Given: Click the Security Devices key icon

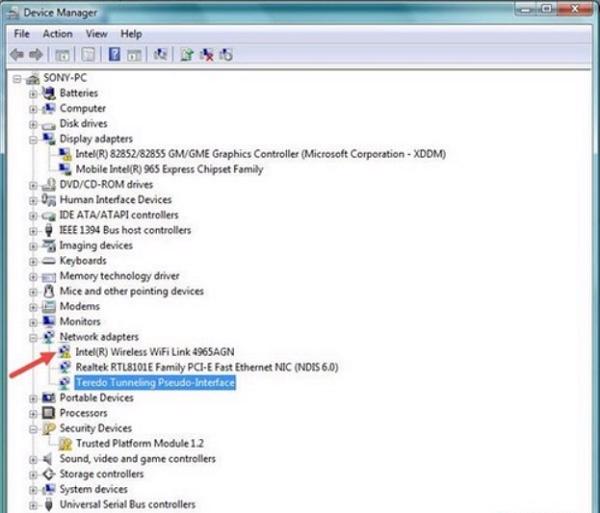Looking at the screenshot, I should 49,428.
